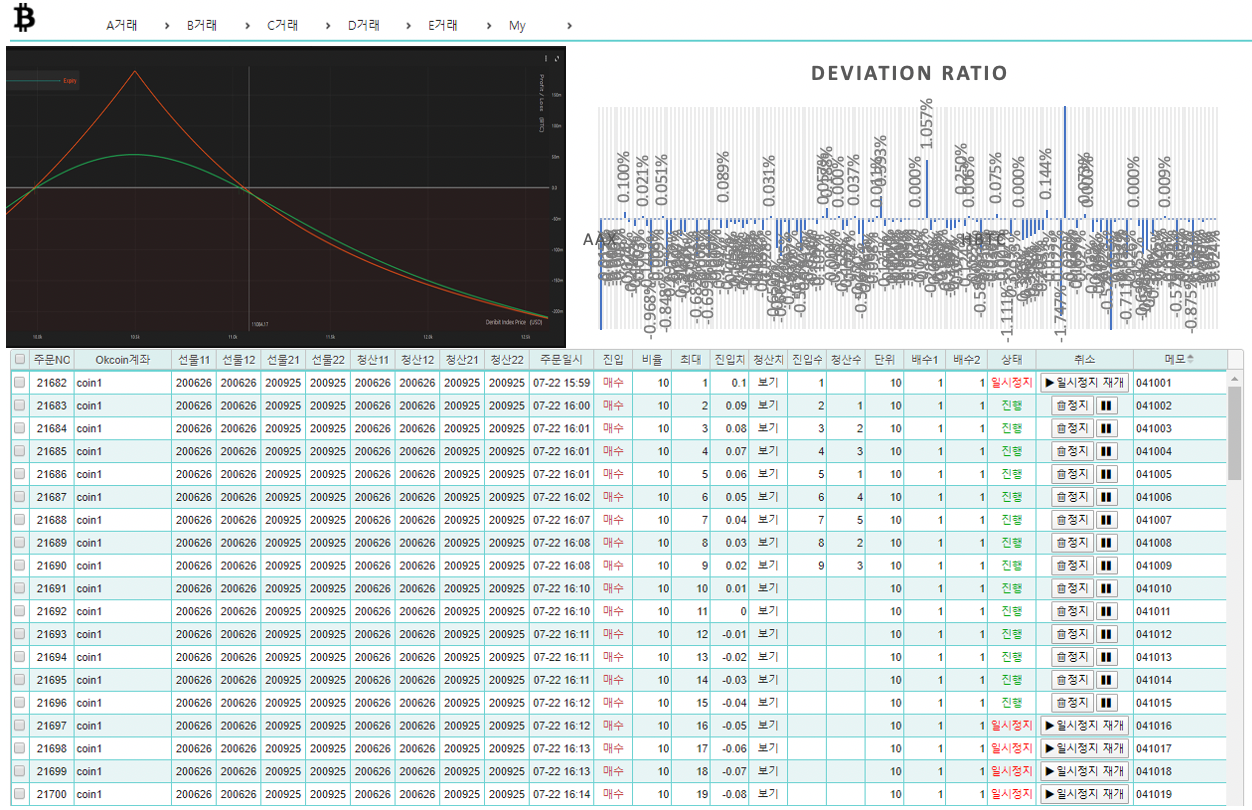Select the checkbox for order 21684
This screenshot has width=1252, height=810.
[20, 428]
